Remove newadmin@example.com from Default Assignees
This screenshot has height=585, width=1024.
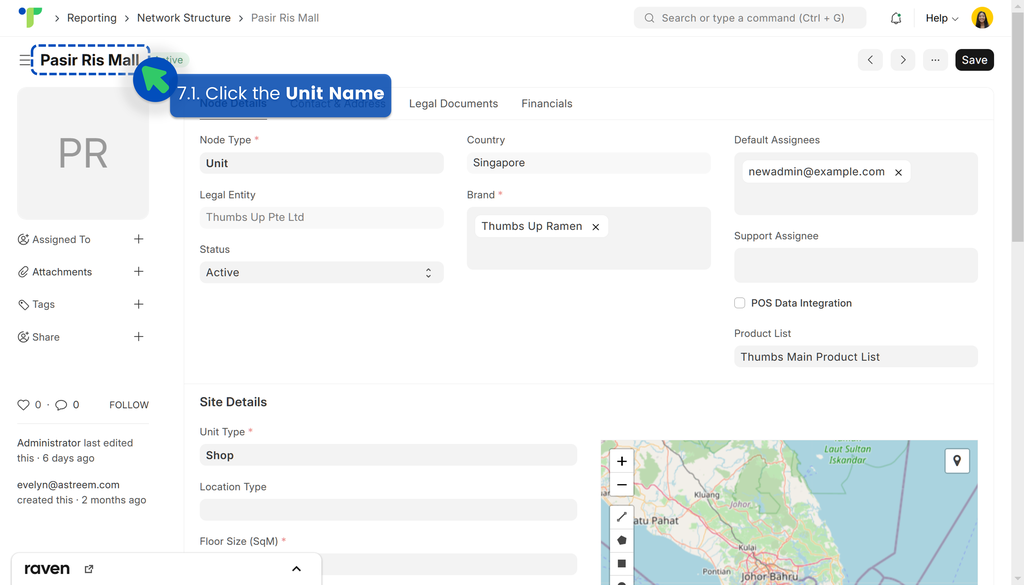coord(899,172)
